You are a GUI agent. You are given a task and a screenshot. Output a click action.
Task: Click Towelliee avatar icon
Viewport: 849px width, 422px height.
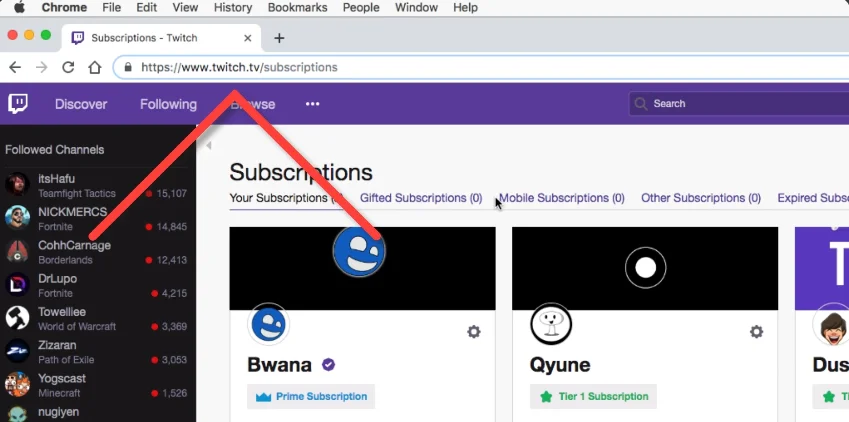(x=17, y=318)
